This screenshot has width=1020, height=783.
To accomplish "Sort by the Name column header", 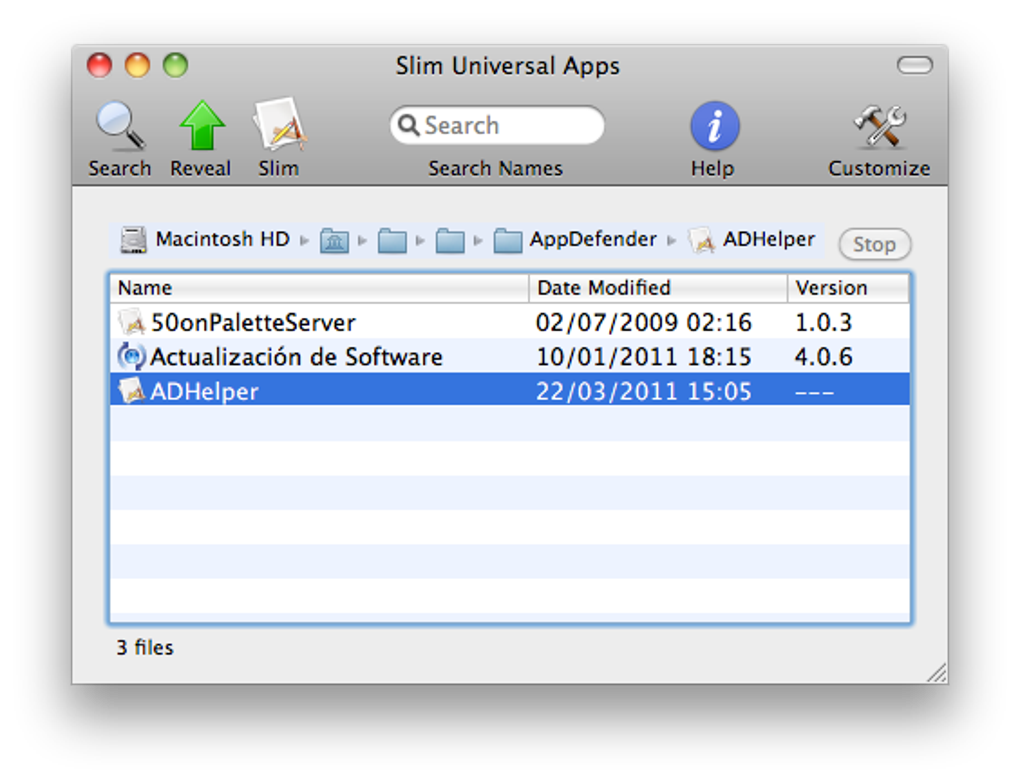I will coord(319,287).
